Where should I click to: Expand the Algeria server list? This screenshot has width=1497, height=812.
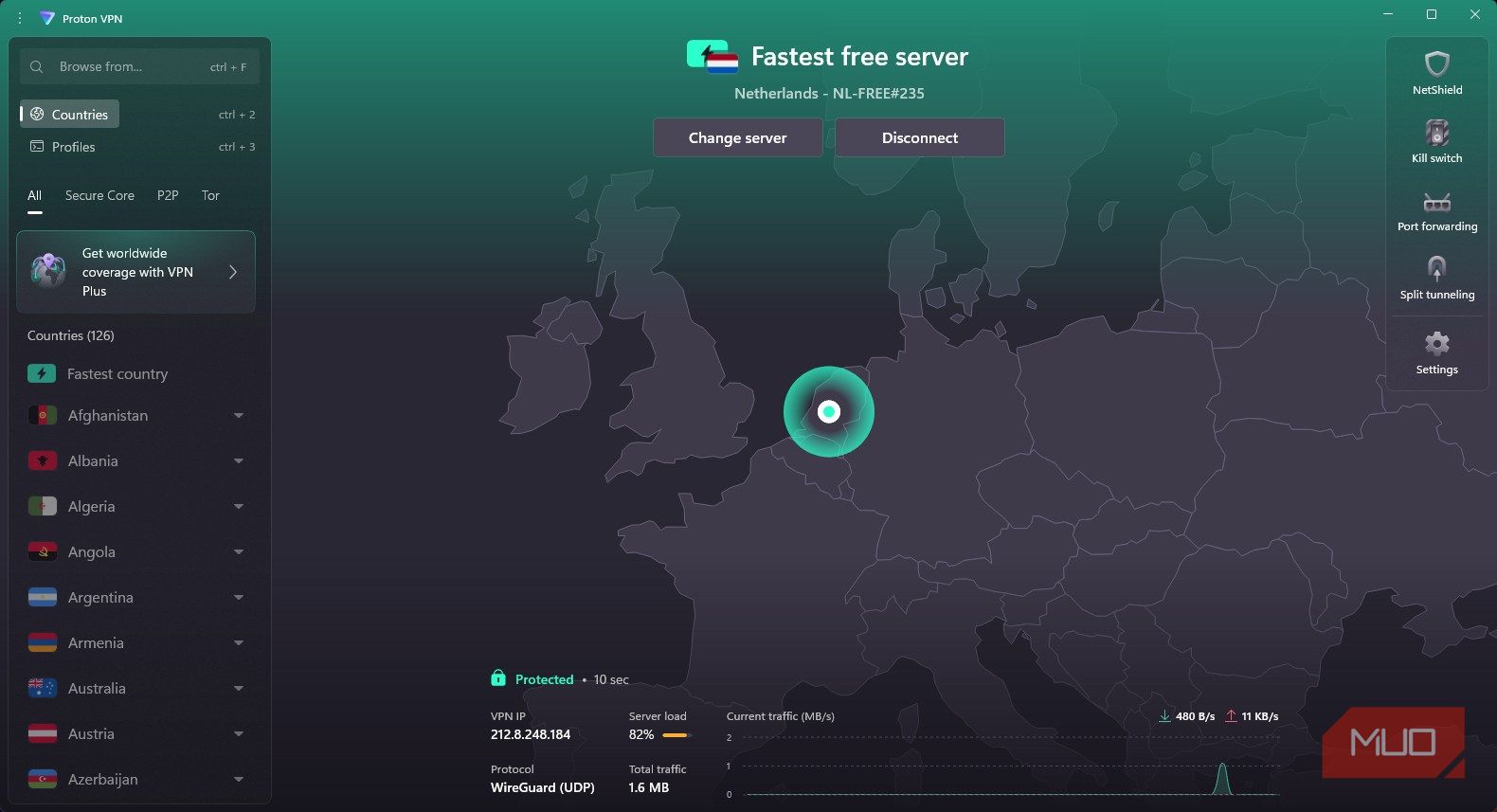239,506
